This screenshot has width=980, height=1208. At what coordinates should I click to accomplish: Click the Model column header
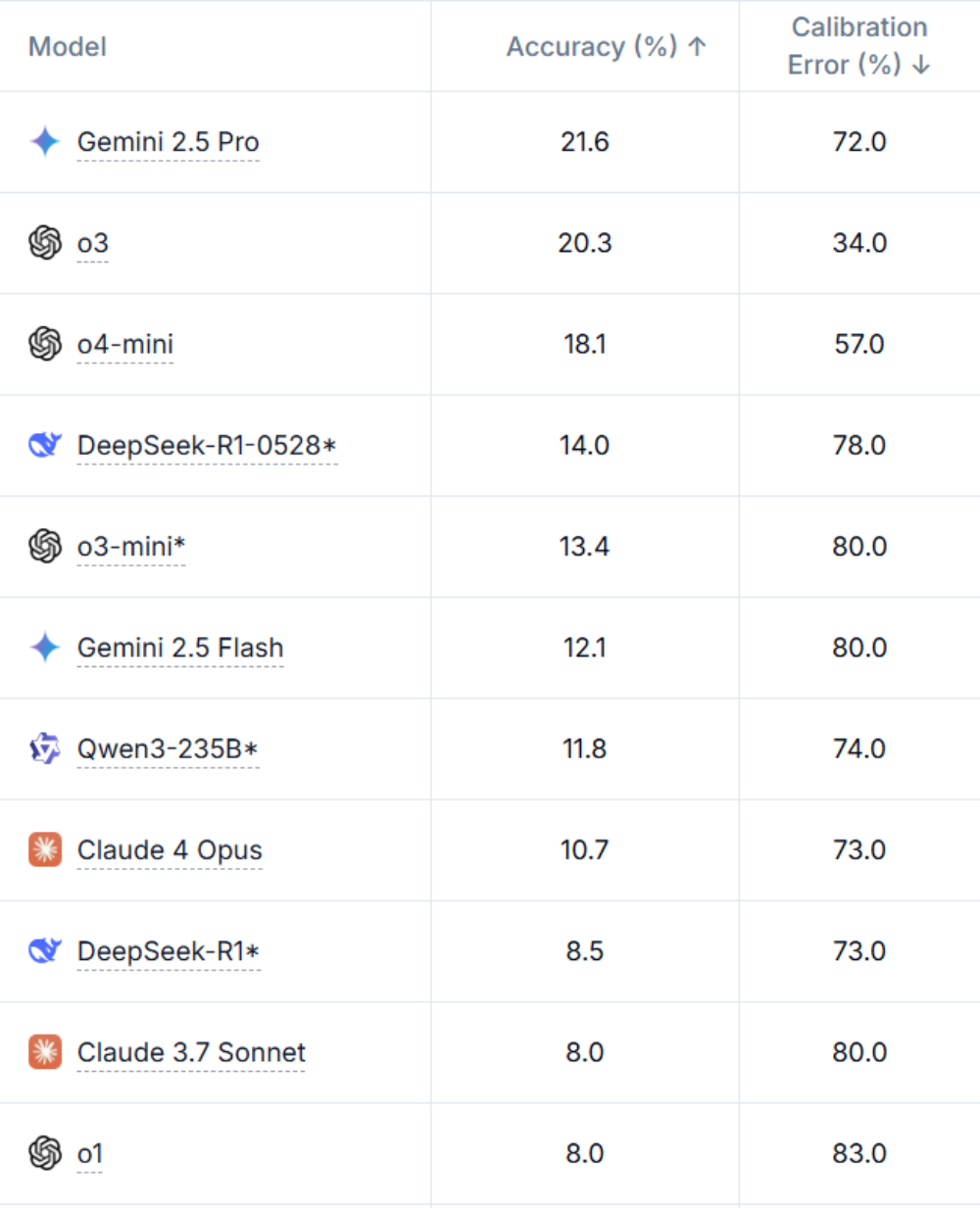68,47
